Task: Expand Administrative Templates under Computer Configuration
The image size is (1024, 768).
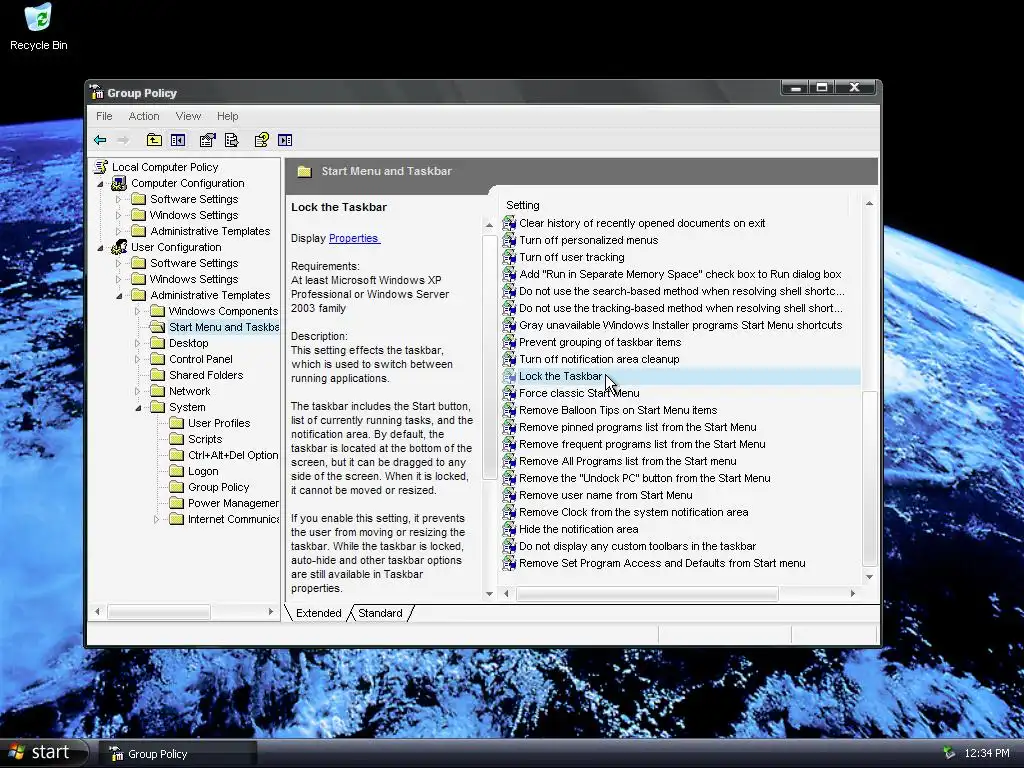Action: tap(118, 231)
